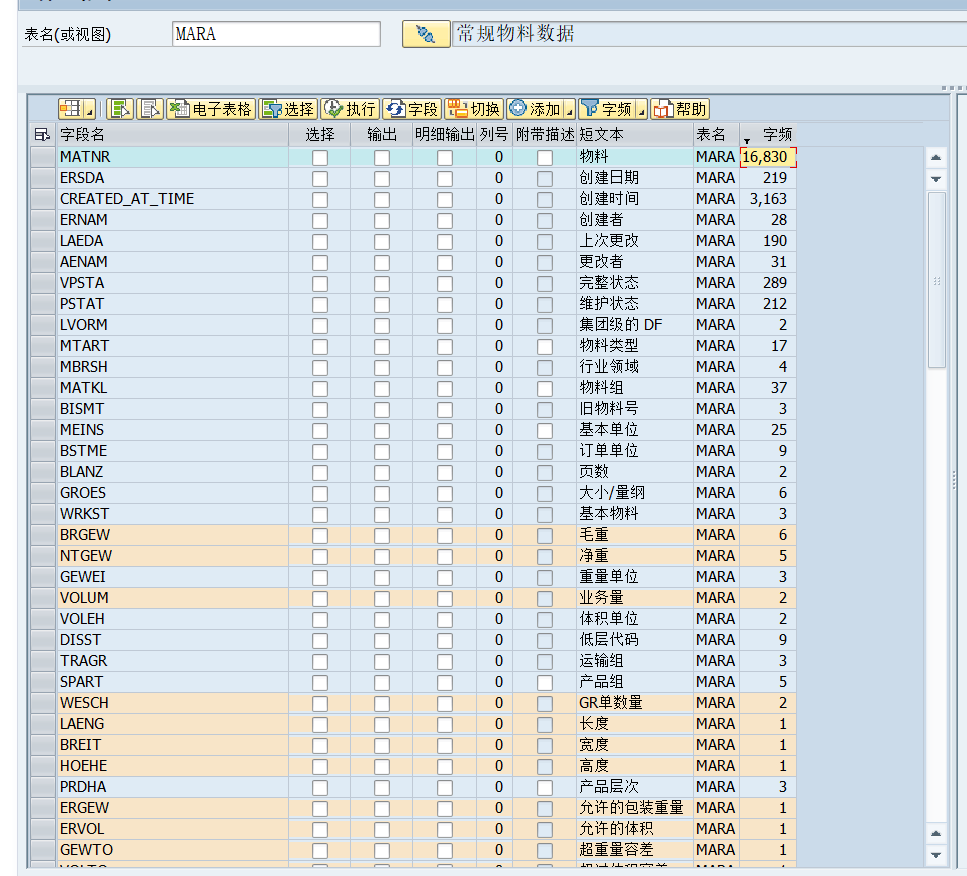This screenshot has width=967, height=876.
Task: Check 选择 checkbox for MATNR row
Action: tap(319, 157)
